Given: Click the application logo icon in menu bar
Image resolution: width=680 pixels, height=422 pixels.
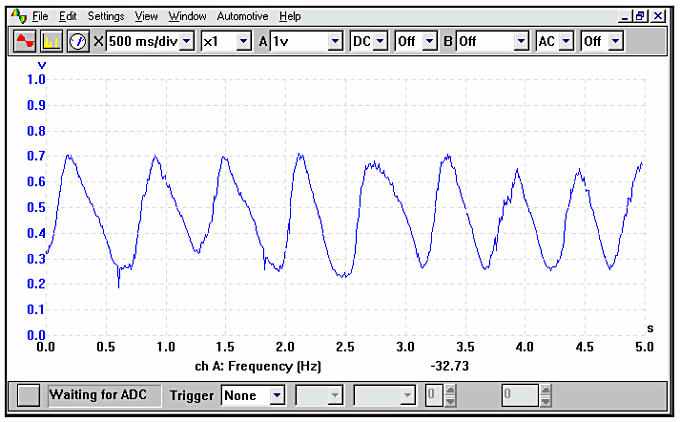Looking at the screenshot, I should pos(17,16).
